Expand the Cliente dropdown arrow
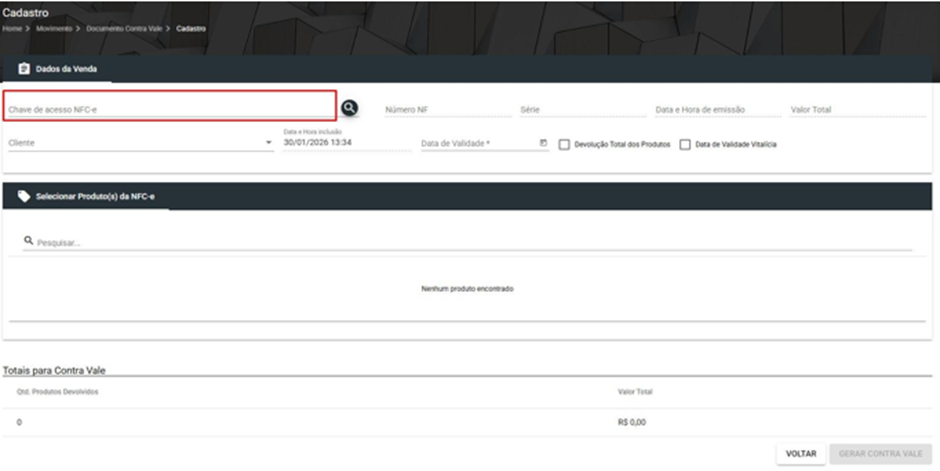Viewport: 940px width, 471px height. (268, 143)
